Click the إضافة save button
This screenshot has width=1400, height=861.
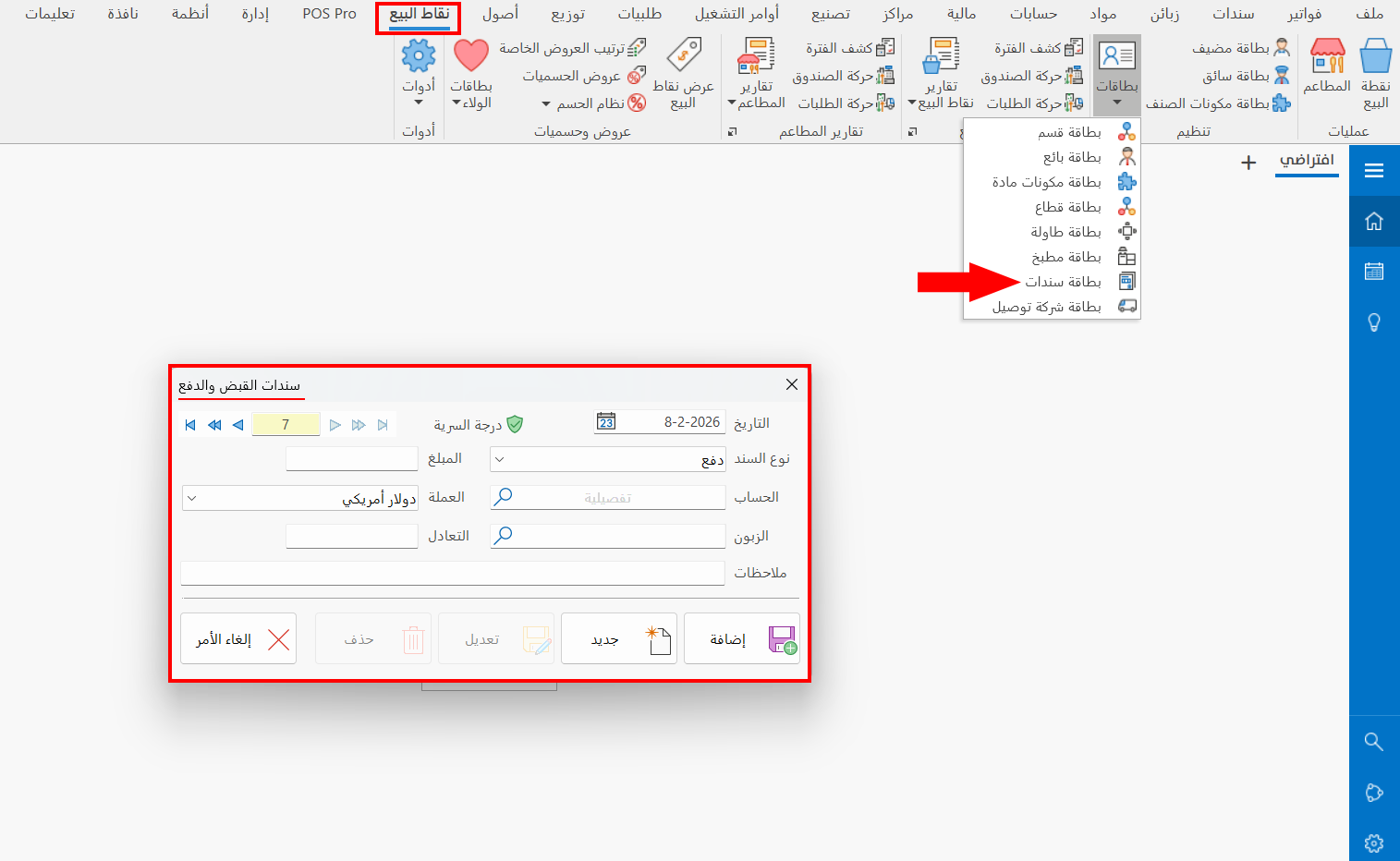[x=741, y=637]
